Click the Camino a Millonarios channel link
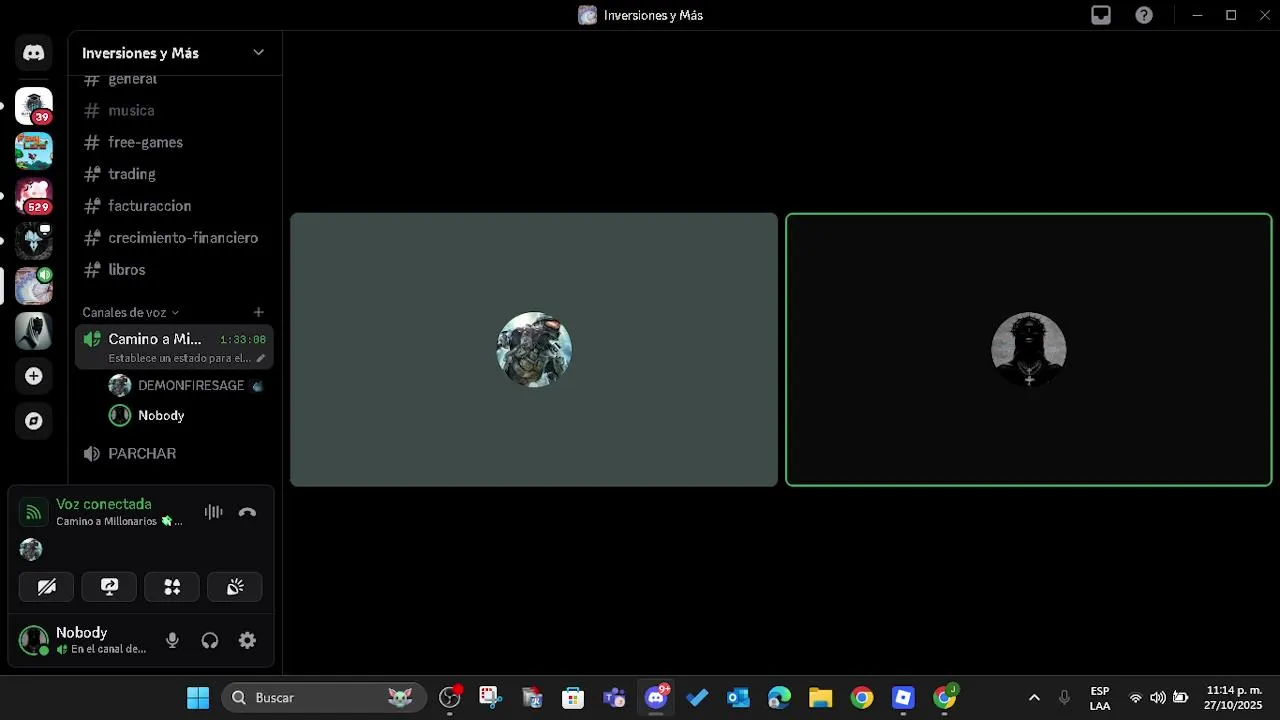The height and width of the screenshot is (720, 1280). coord(119,521)
